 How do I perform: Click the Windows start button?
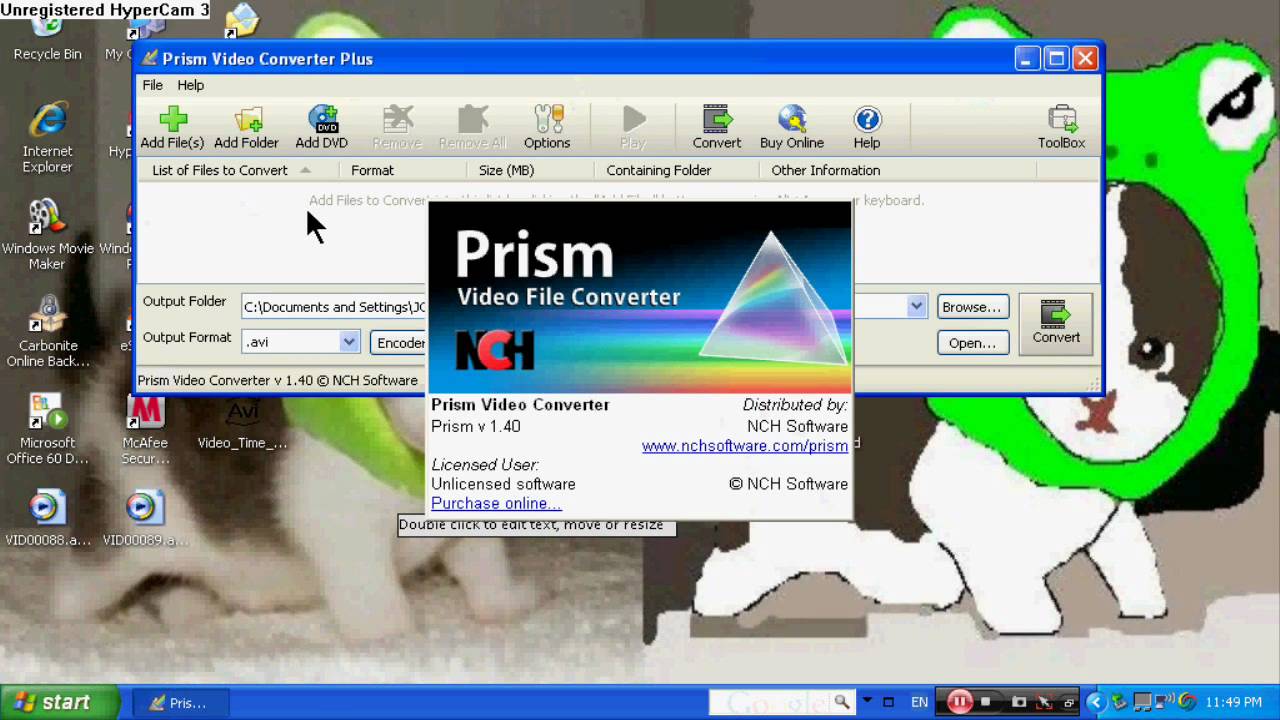tap(60, 703)
